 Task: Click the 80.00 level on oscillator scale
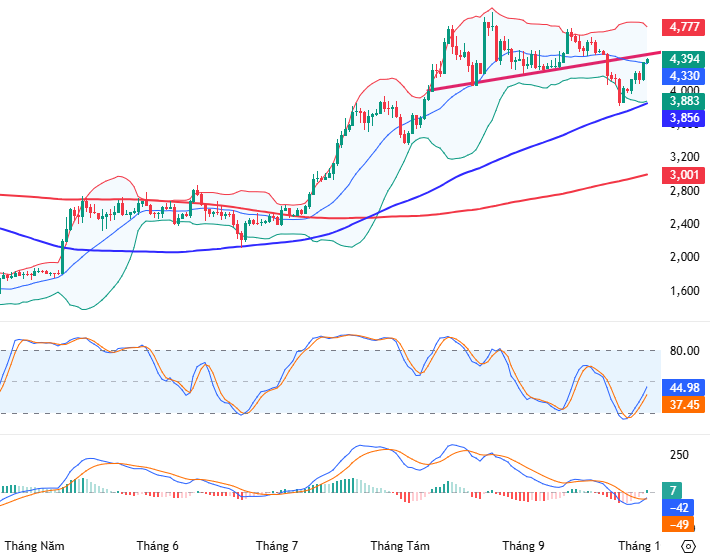coord(684,351)
